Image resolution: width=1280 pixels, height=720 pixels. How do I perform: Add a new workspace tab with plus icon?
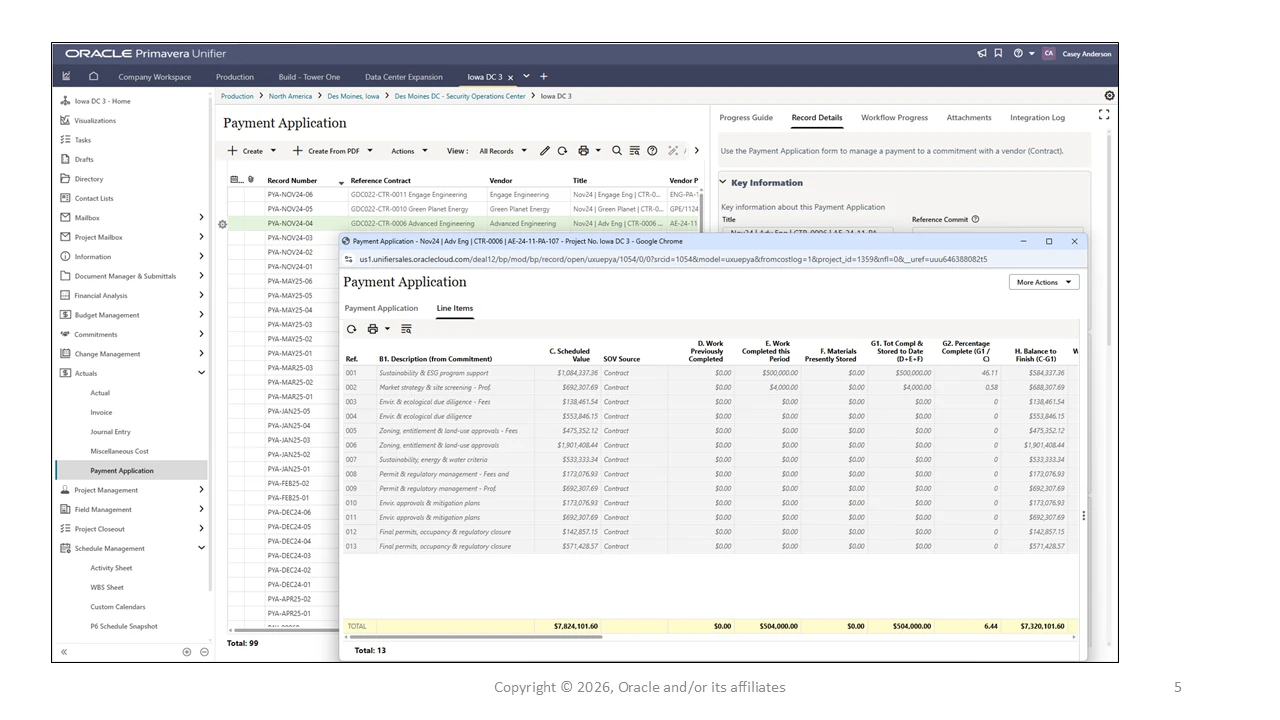tap(544, 76)
